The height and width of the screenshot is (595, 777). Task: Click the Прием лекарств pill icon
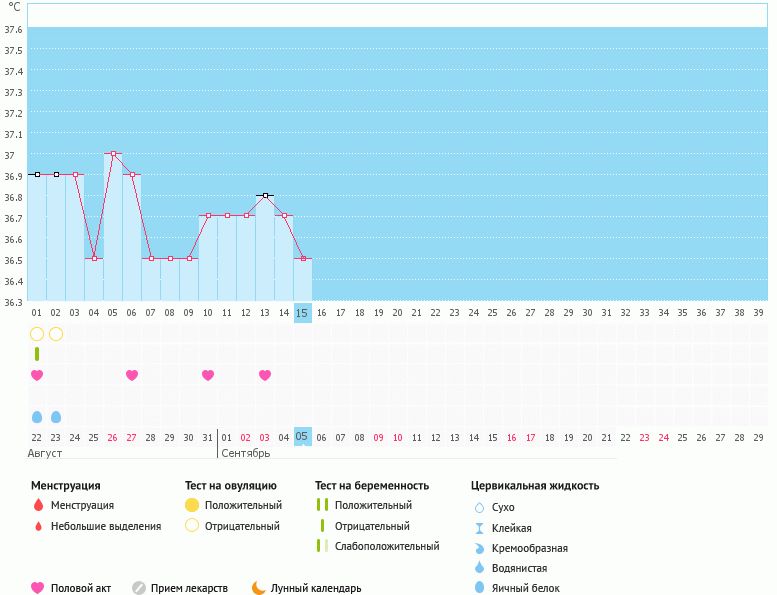pos(139,588)
